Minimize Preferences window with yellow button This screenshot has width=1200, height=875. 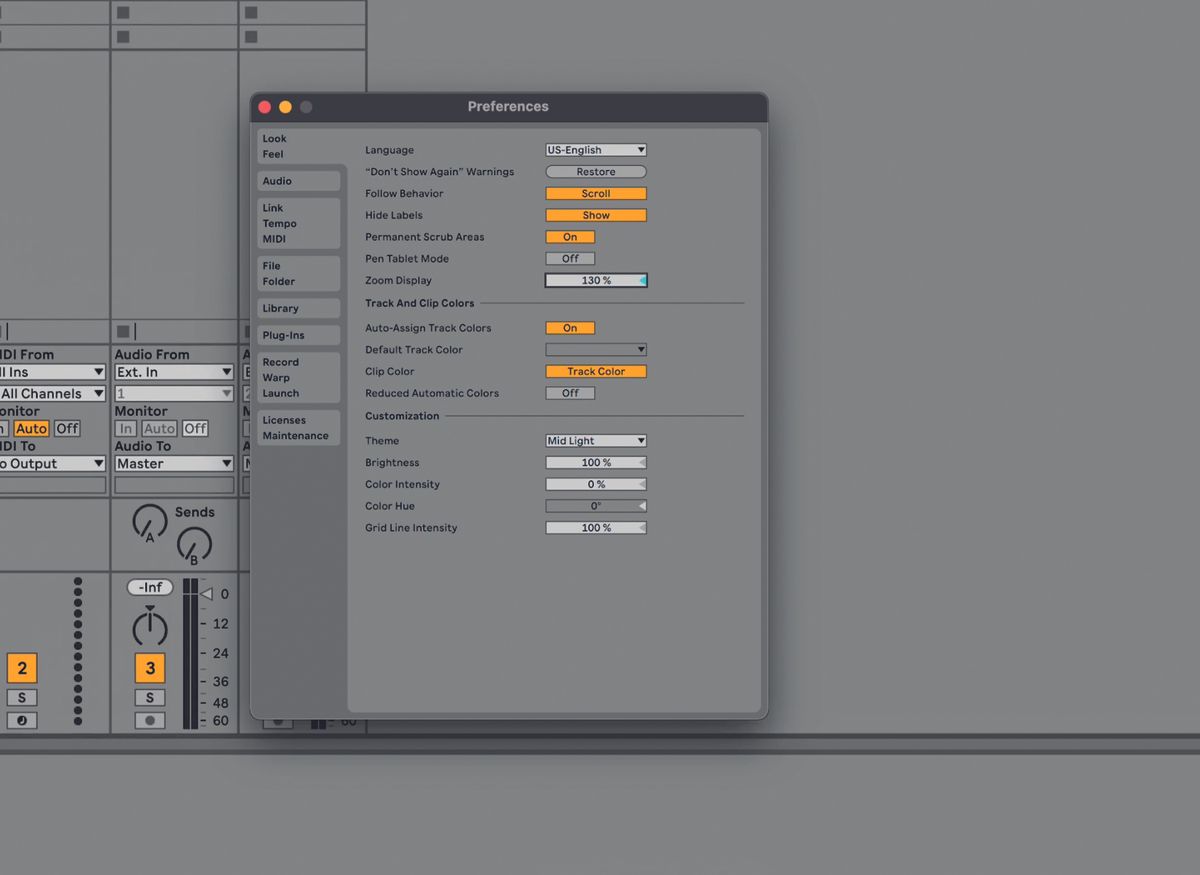(285, 107)
